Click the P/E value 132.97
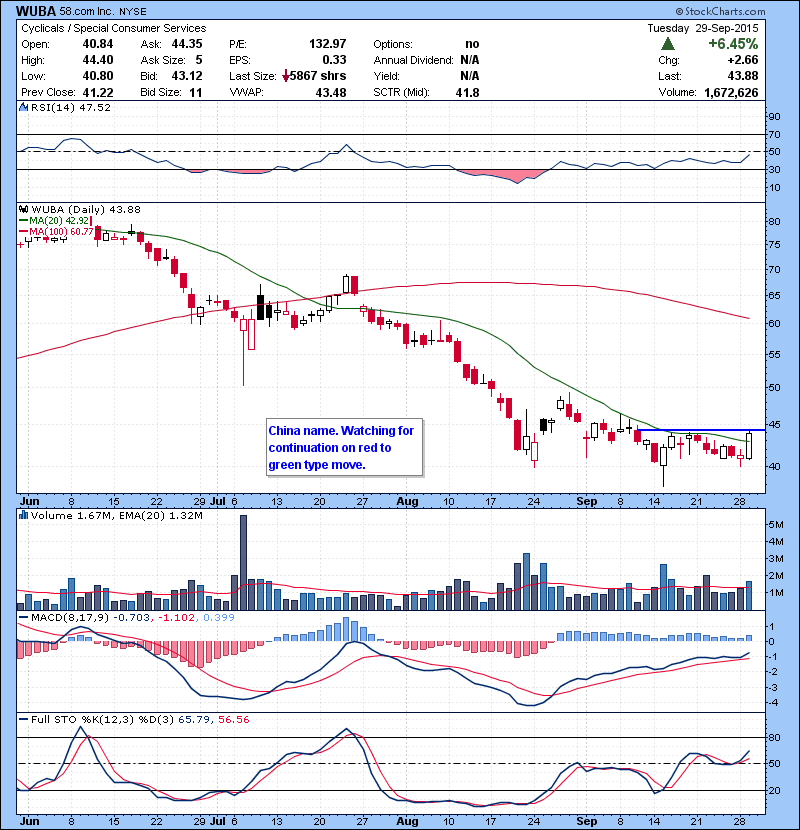 328,44
